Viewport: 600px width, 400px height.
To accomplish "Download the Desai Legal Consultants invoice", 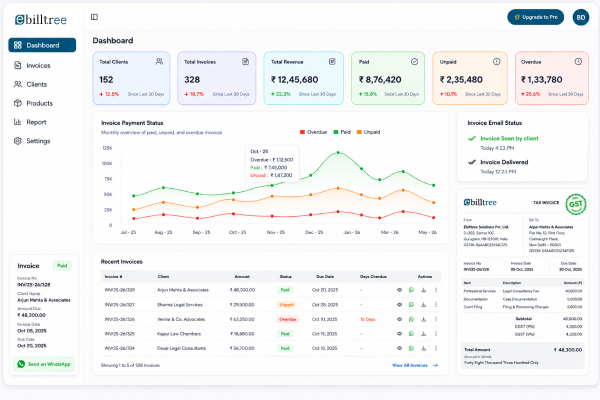I will [424, 348].
